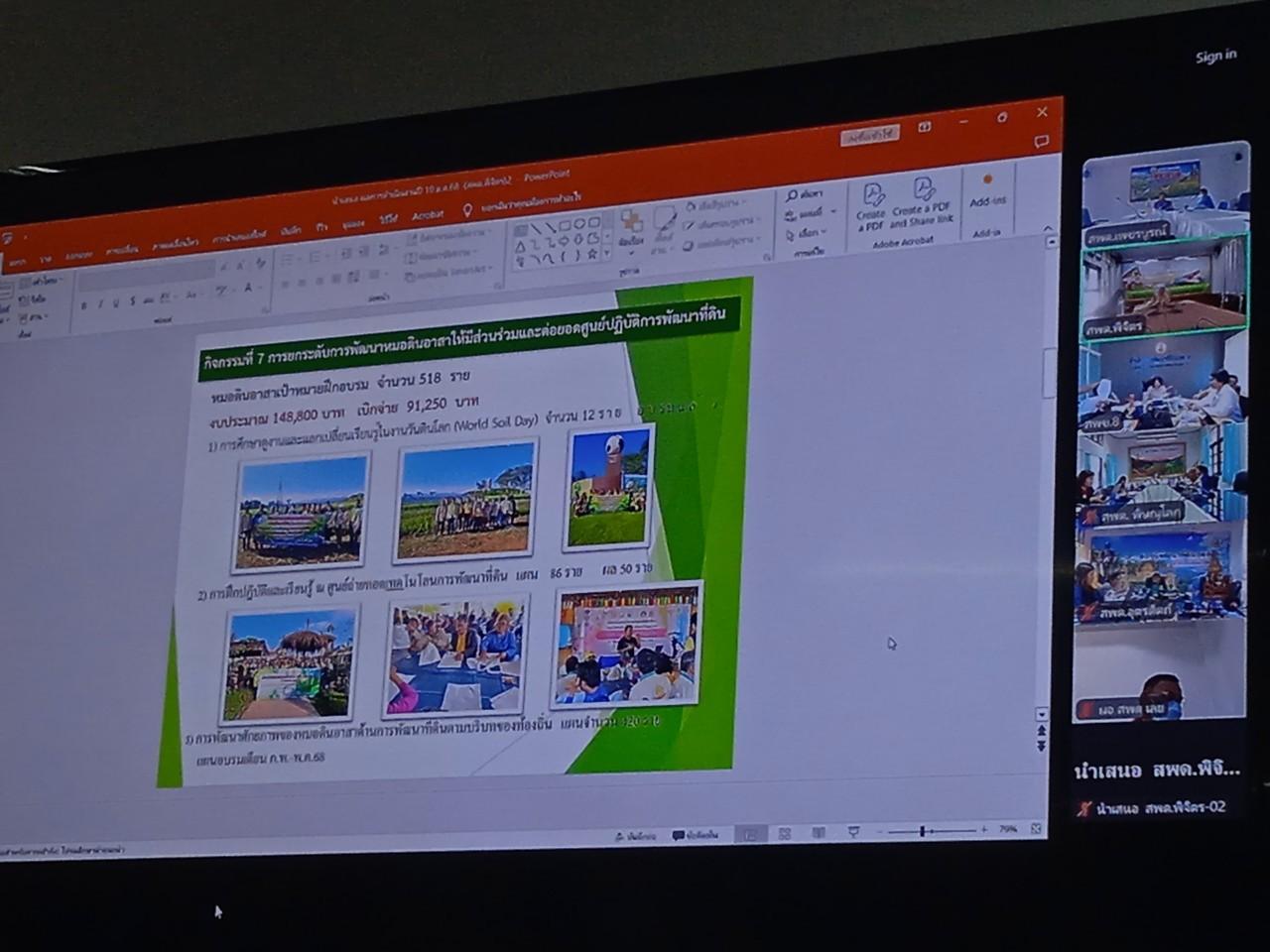
Task: Expand the shapes gallery More arrow
Action: coord(606,255)
